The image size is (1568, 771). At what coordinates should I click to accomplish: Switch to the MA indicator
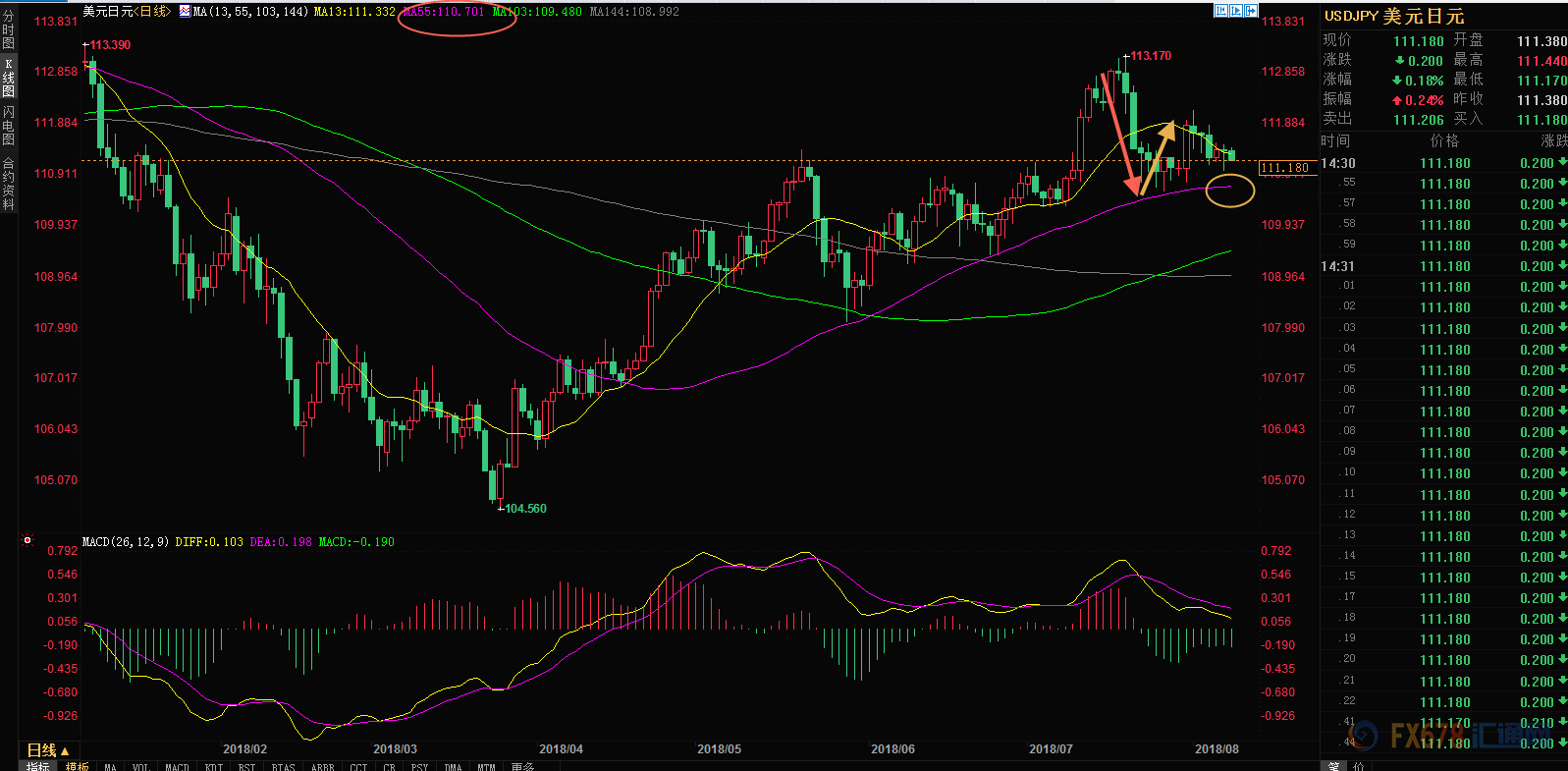110,766
